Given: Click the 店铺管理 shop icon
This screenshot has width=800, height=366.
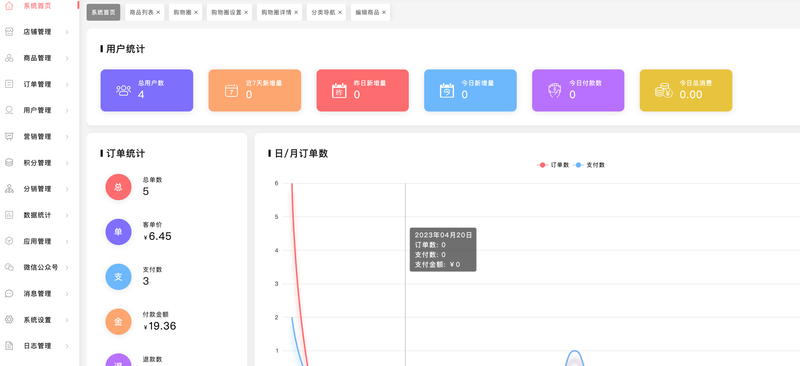Looking at the screenshot, I should click(9, 32).
